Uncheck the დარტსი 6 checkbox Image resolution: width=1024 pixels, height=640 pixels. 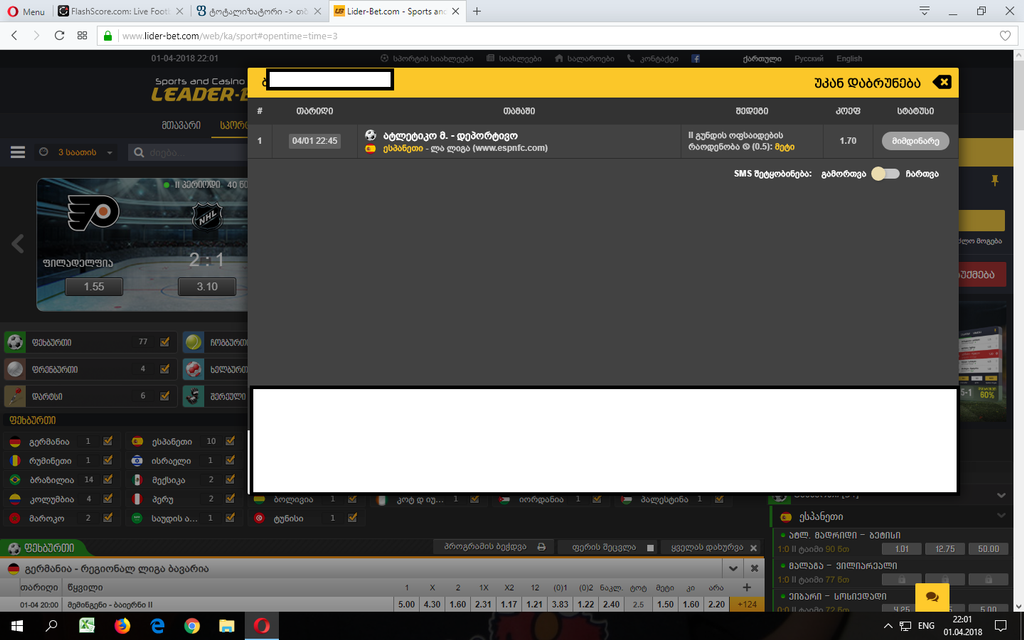pos(165,396)
